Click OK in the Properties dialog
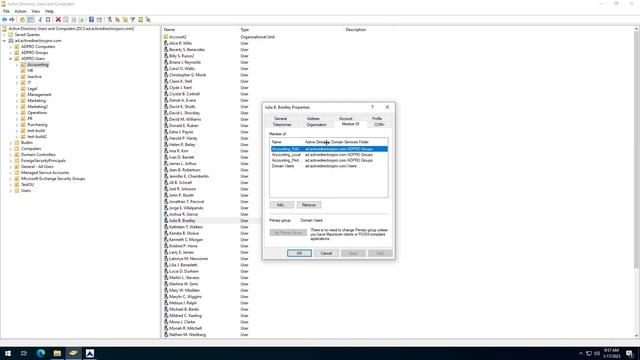This screenshot has height=360, width=640. (x=299, y=253)
